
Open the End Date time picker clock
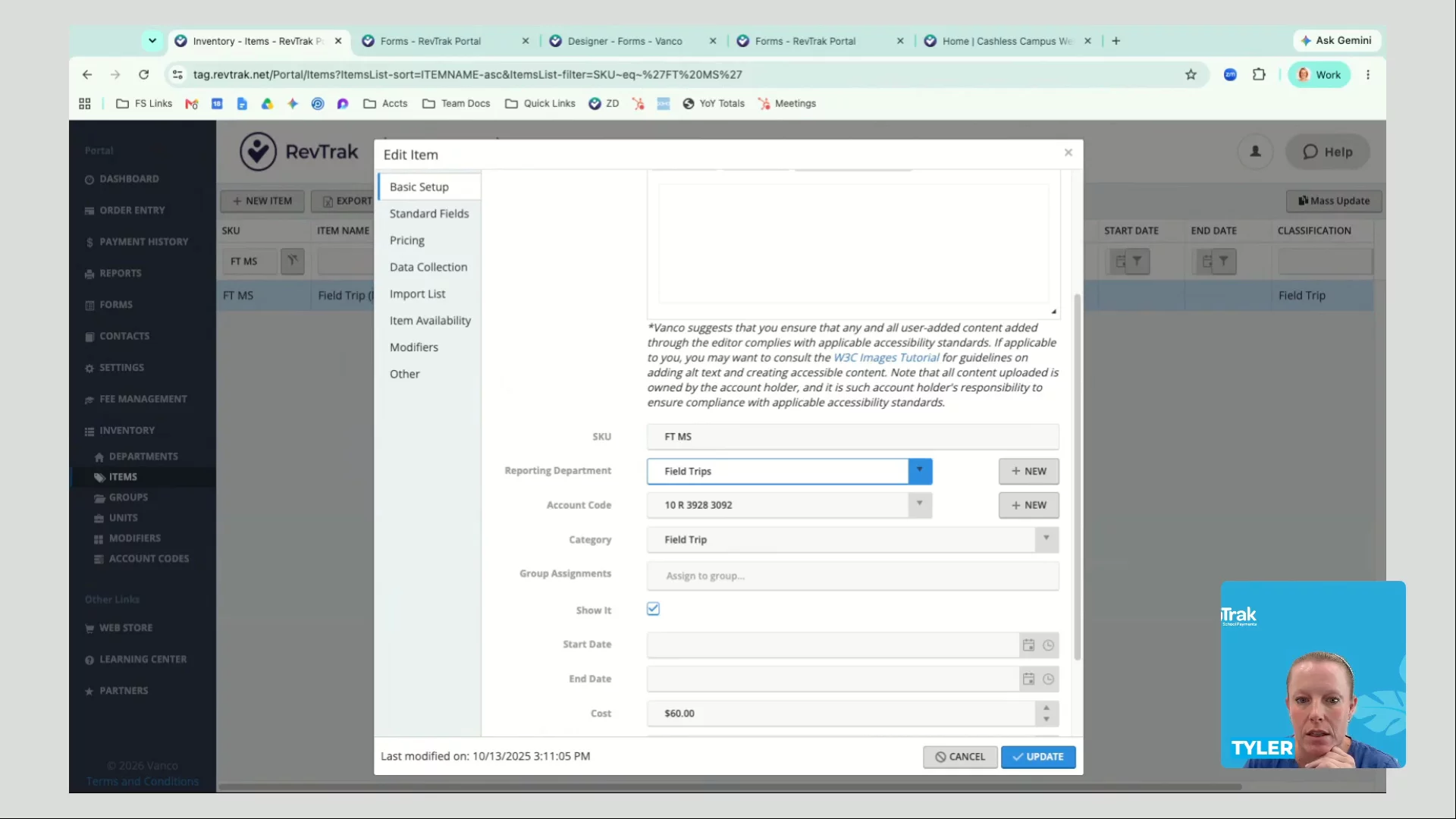pos(1048,679)
